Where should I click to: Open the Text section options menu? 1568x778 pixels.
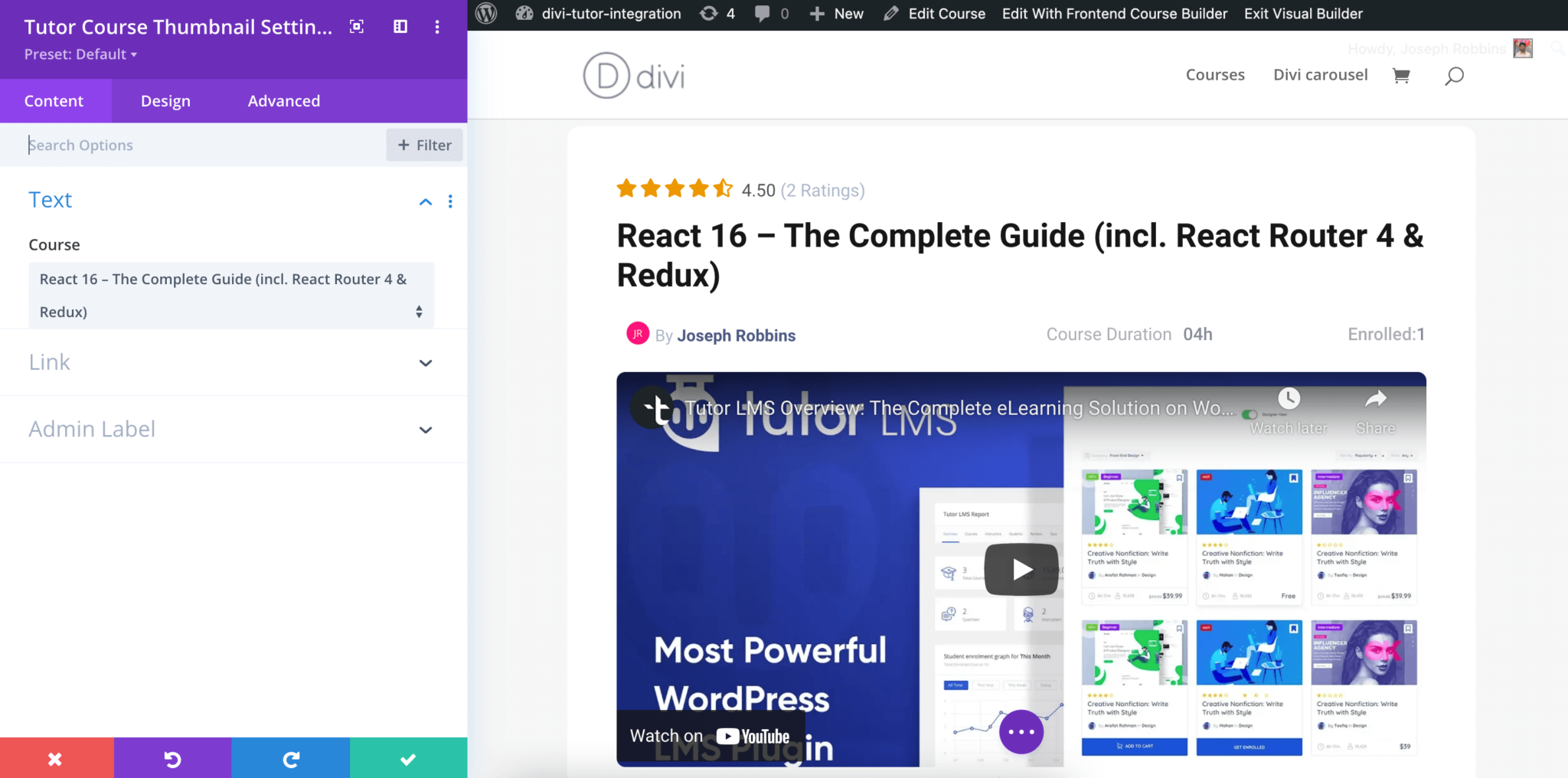[x=450, y=201]
